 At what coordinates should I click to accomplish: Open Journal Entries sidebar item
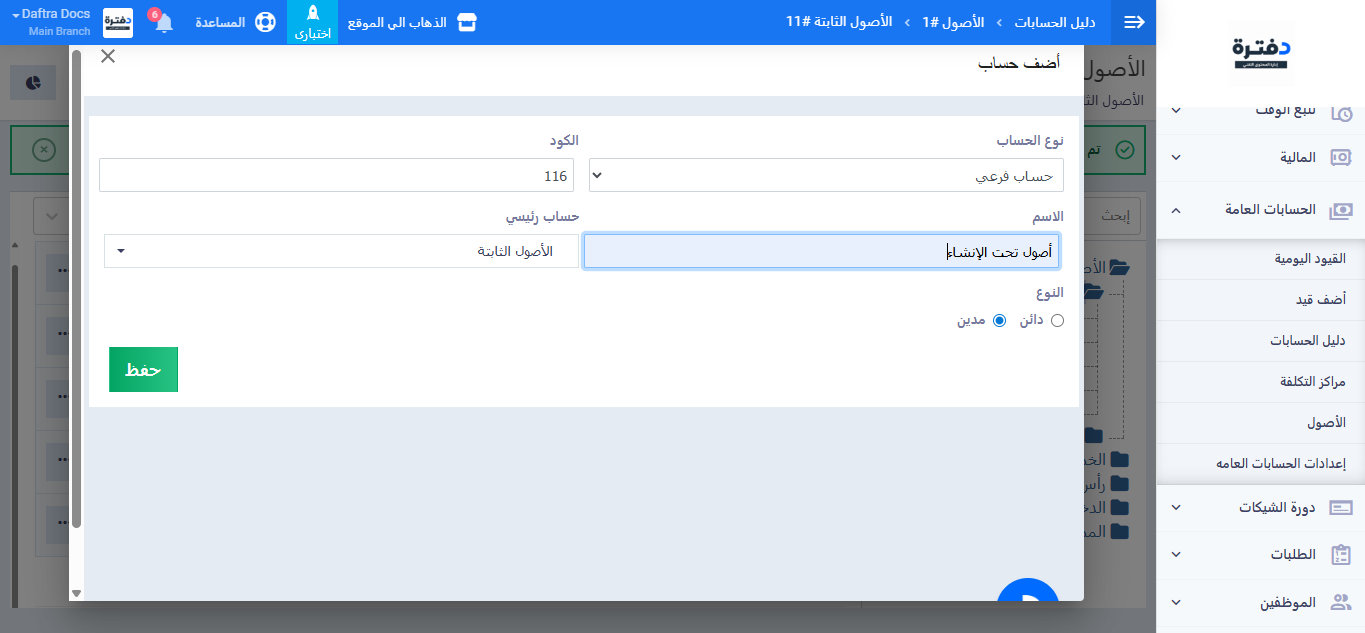click(x=1261, y=258)
